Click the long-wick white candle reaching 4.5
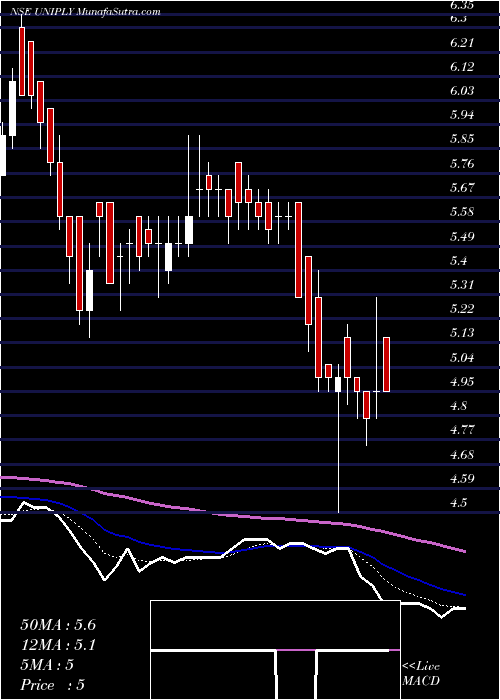This screenshot has width=500, height=700. coord(338,438)
